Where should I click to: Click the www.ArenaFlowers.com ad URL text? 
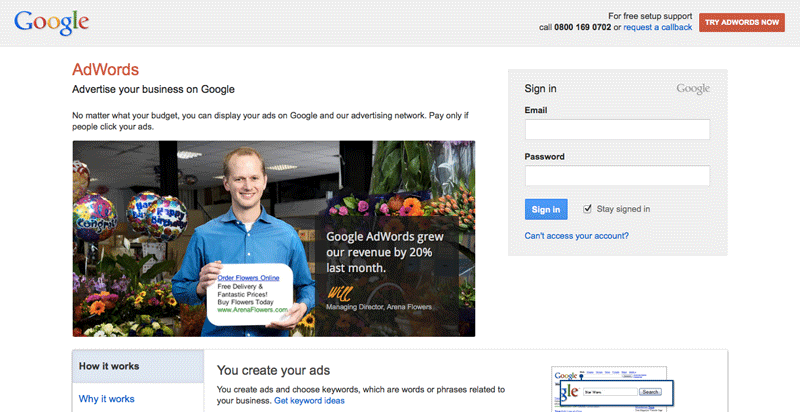[253, 310]
